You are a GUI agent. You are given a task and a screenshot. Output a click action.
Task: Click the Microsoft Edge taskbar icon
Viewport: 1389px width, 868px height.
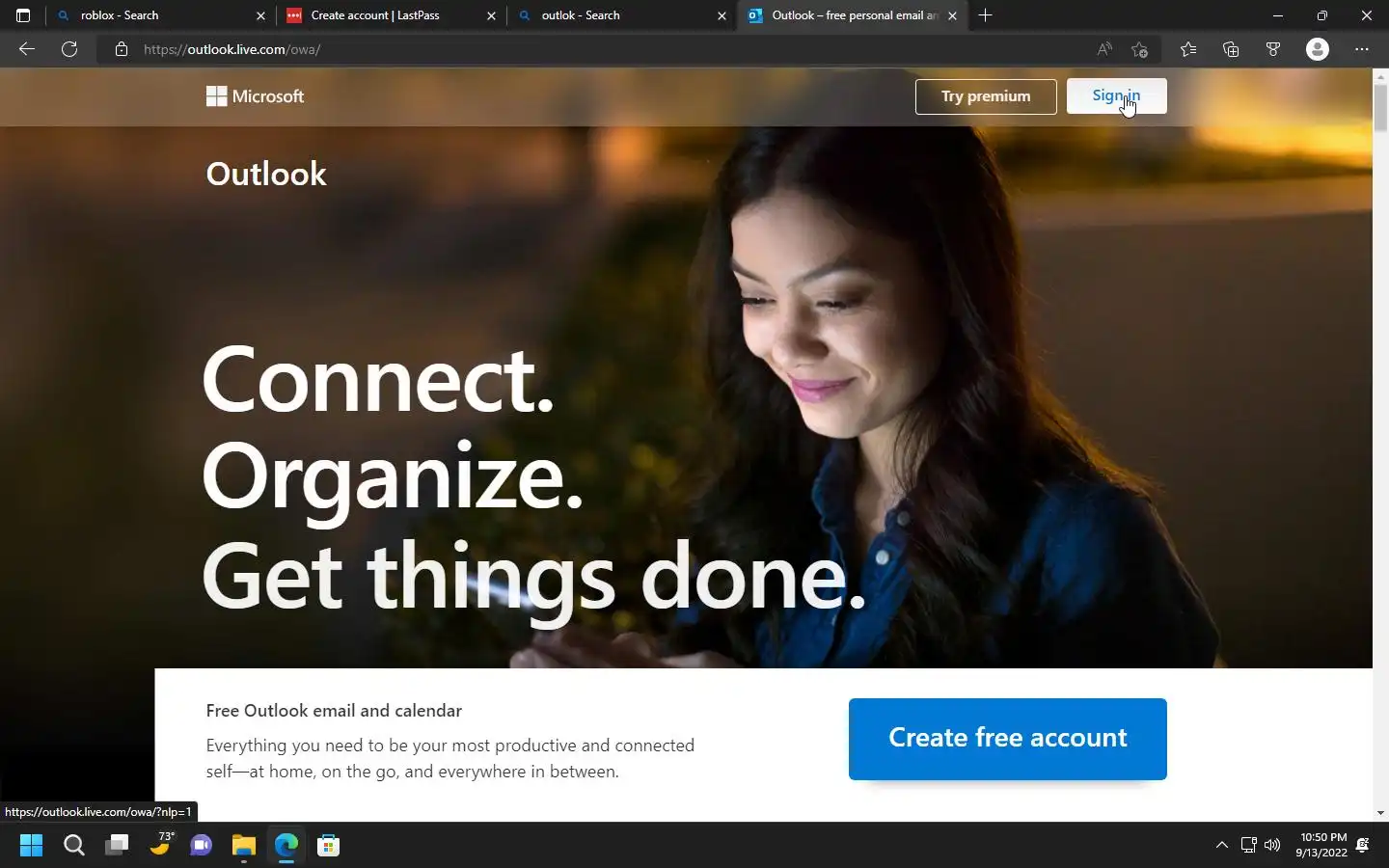(286, 846)
